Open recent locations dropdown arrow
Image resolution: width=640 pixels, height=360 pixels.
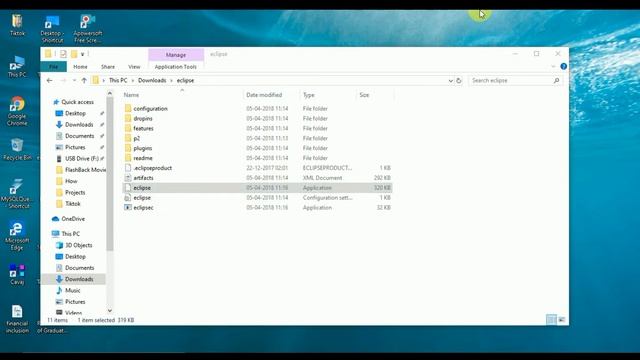(x=74, y=80)
